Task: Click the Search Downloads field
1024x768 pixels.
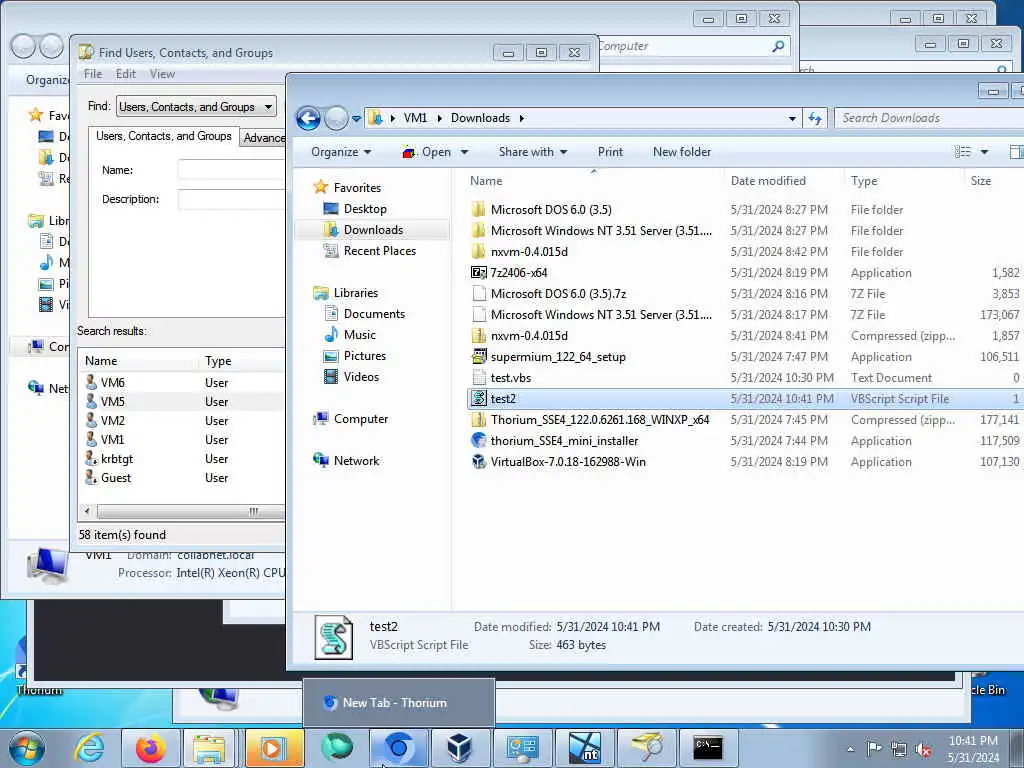Action: click(x=929, y=118)
